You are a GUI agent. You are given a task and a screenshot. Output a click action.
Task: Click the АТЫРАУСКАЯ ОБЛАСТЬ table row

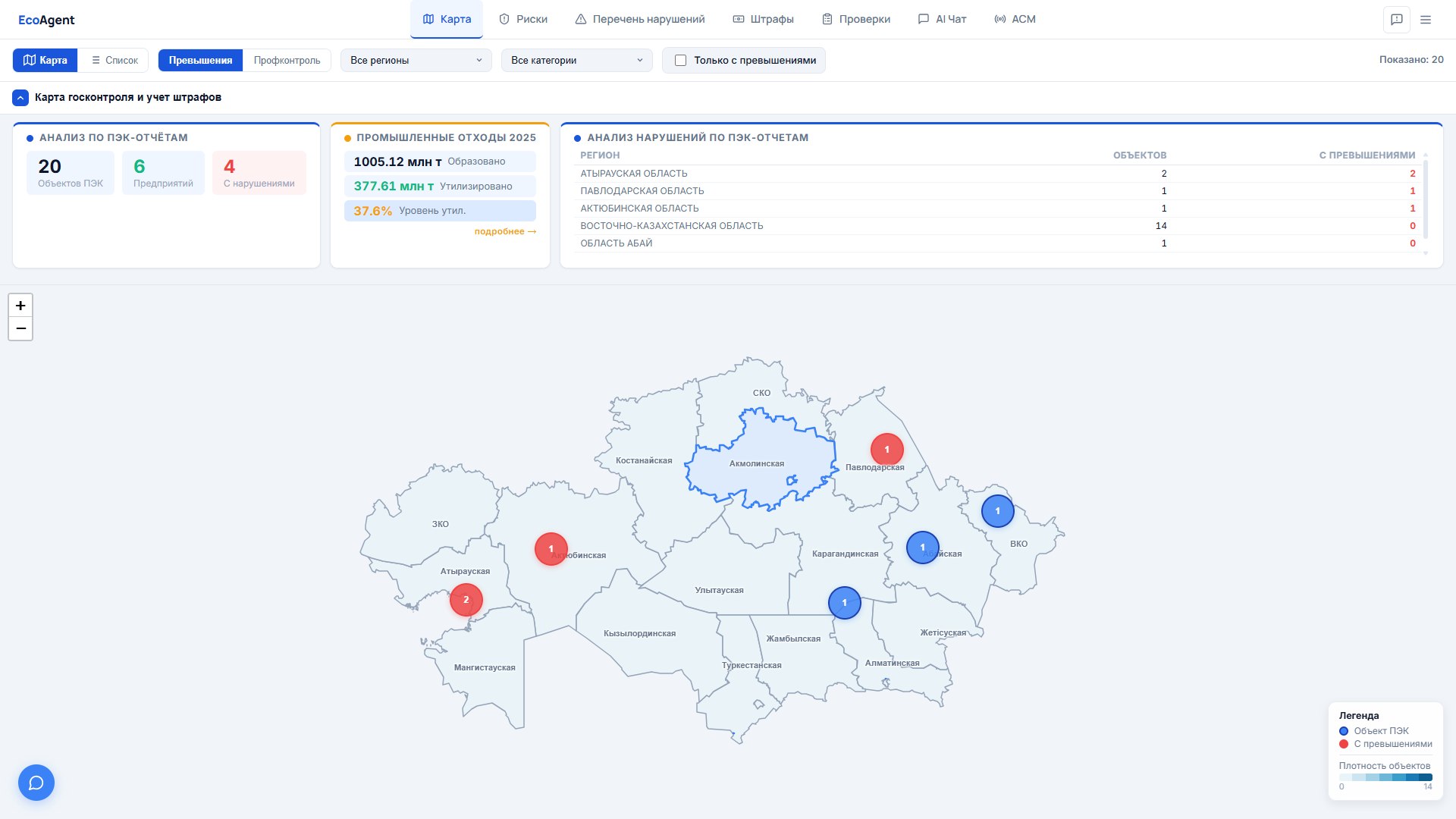click(x=998, y=174)
